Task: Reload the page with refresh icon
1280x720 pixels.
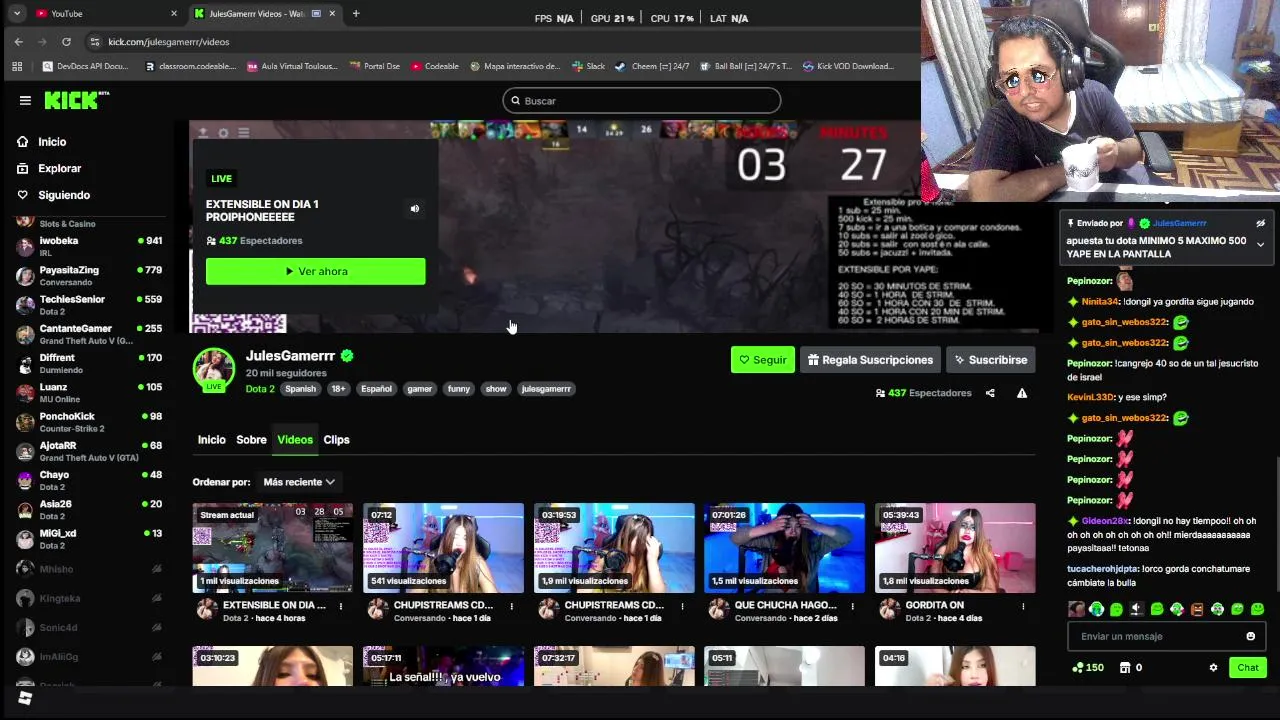Action: (x=66, y=42)
